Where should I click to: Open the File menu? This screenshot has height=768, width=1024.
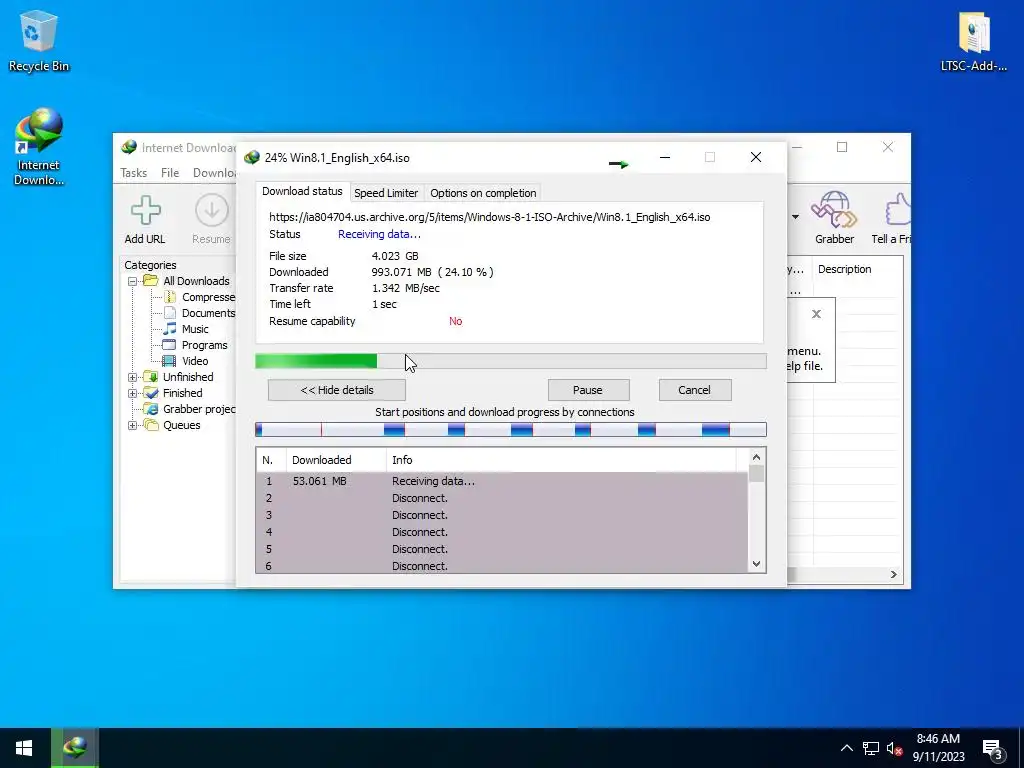pyautogui.click(x=170, y=172)
